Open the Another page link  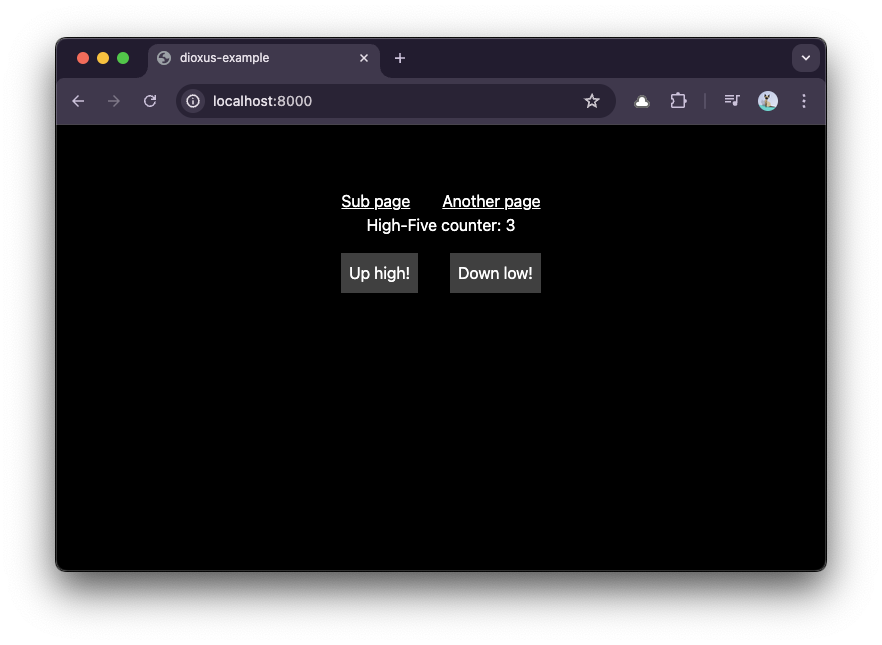491,201
